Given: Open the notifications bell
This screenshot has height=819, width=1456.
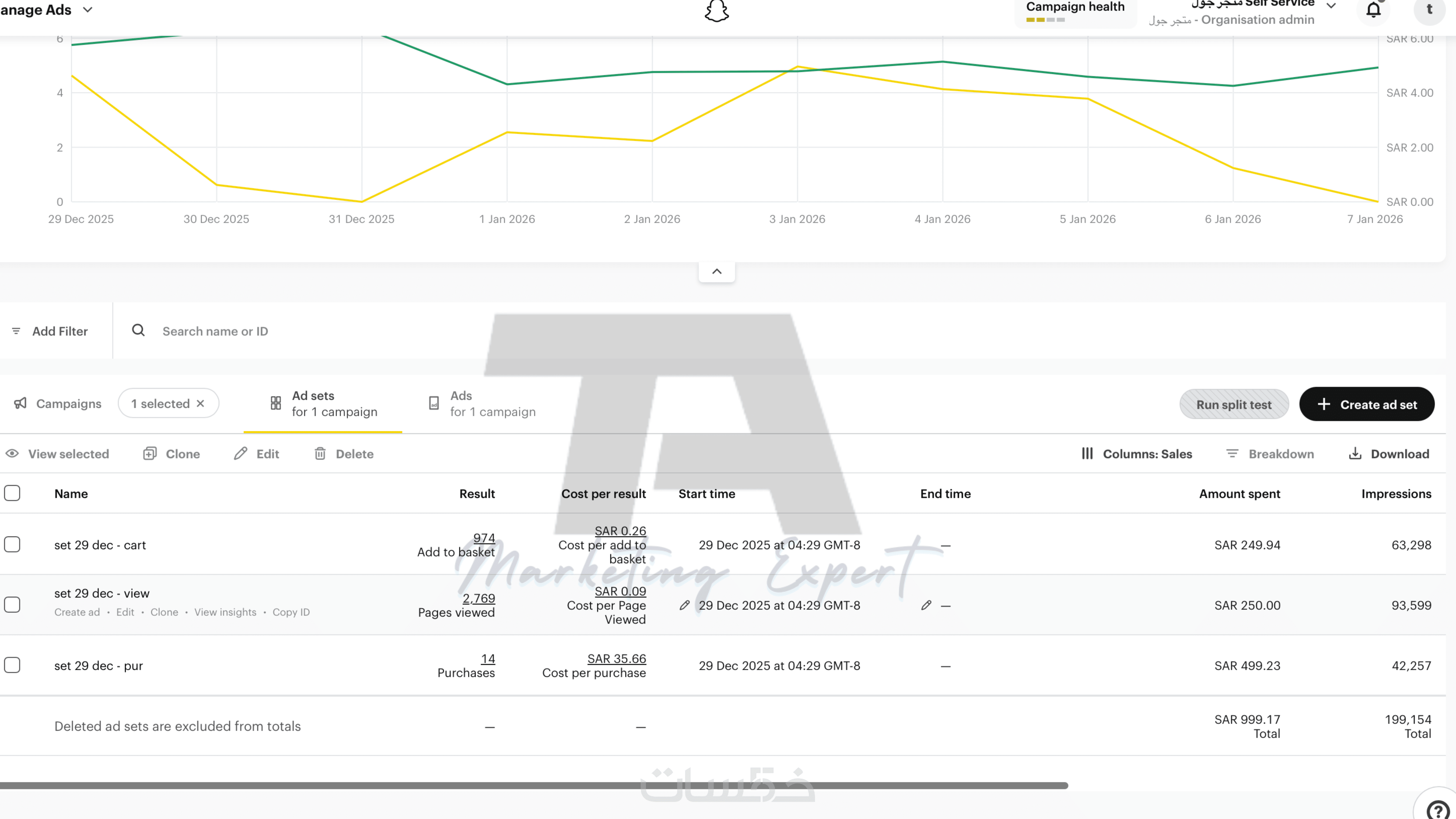Looking at the screenshot, I should pos(1374,10).
